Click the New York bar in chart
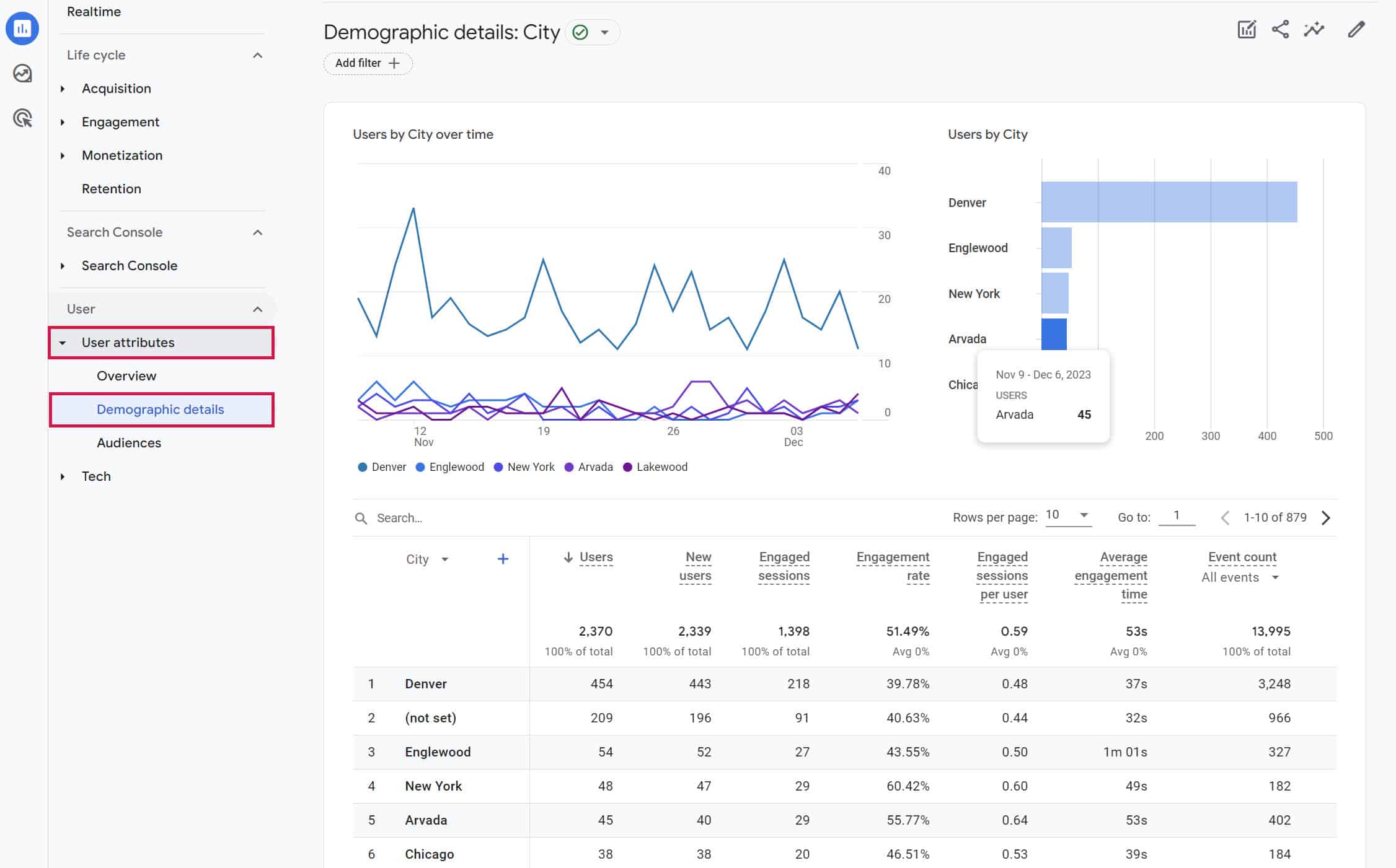The image size is (1396, 868). 1055,293
